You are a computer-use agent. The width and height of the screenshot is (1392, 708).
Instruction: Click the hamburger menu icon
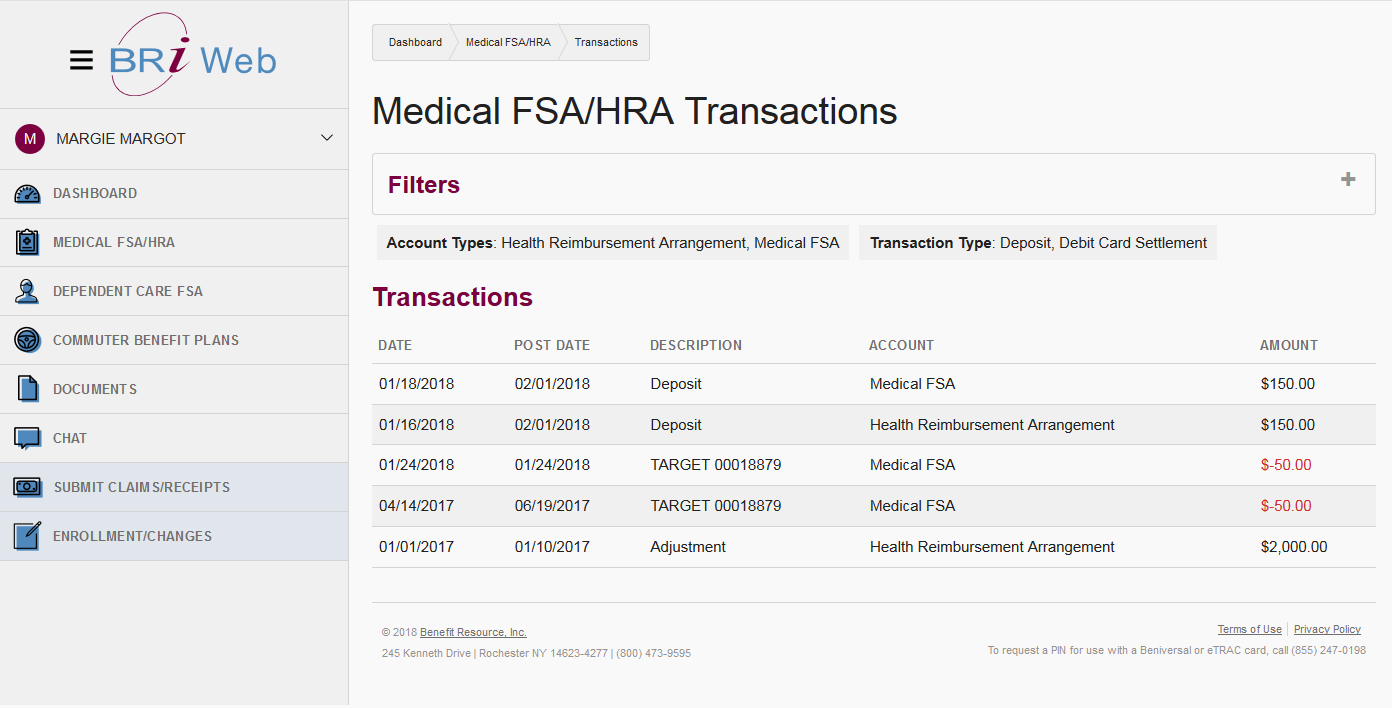tap(81, 60)
